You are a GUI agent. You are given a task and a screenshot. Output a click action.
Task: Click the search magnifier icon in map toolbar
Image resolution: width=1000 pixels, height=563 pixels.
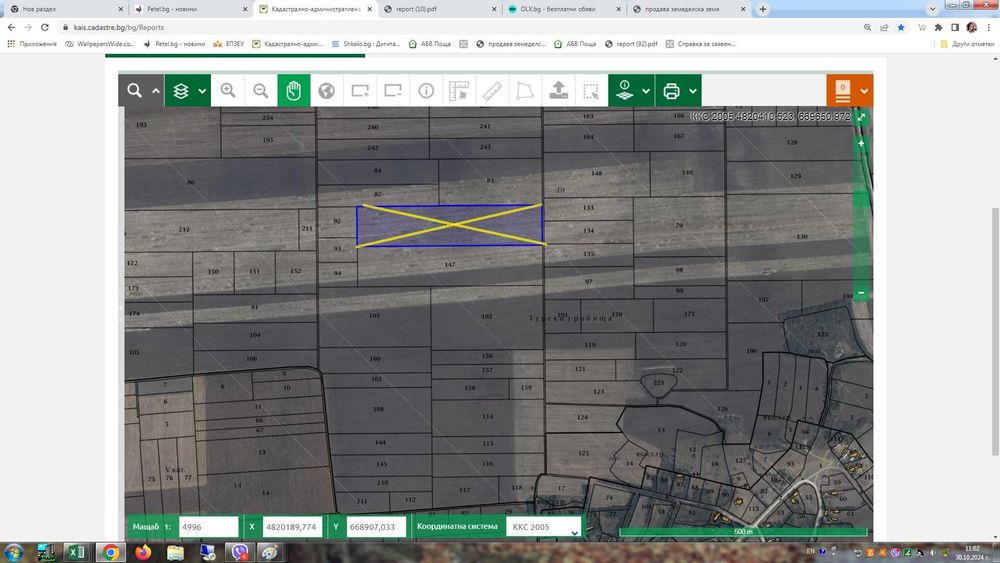tap(134, 91)
